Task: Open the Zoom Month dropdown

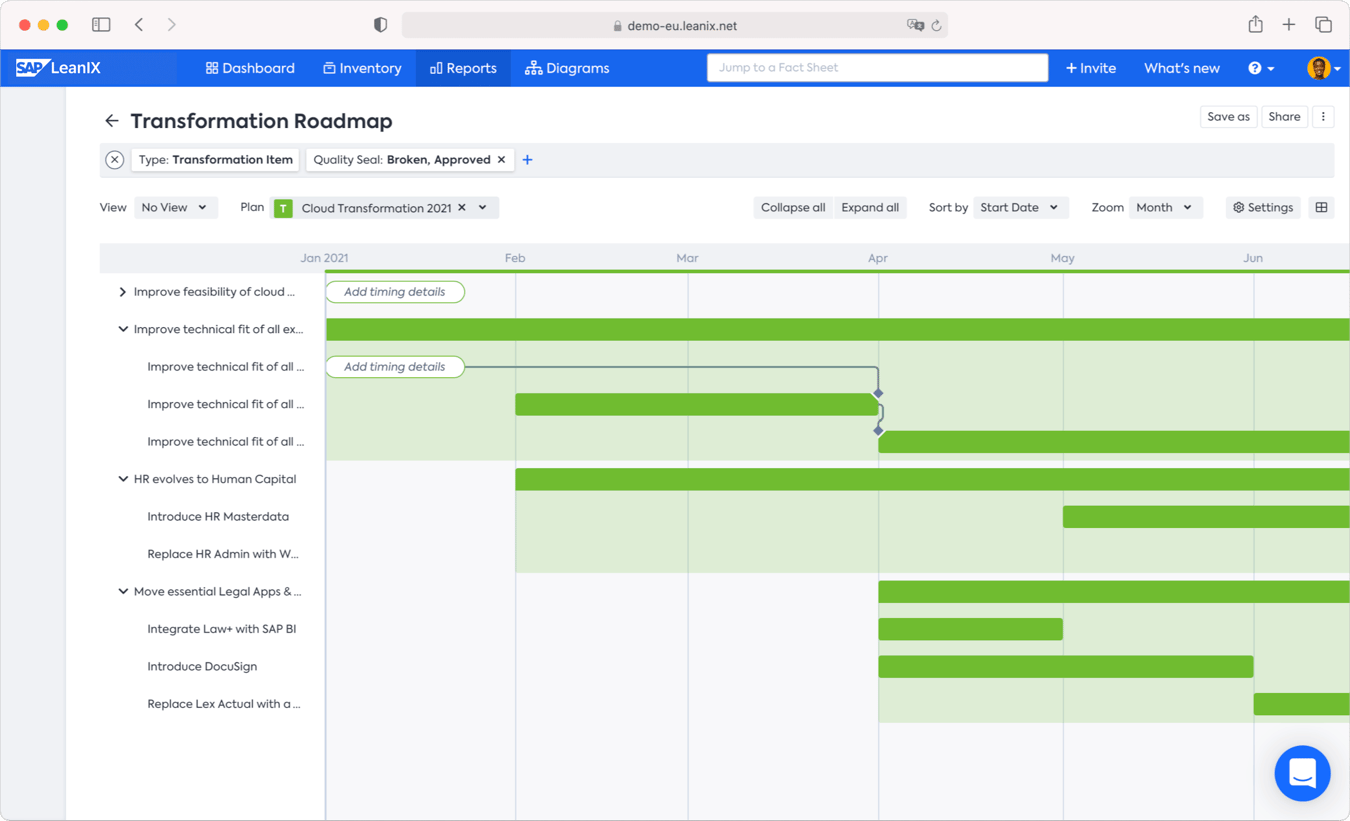Action: click(1164, 208)
